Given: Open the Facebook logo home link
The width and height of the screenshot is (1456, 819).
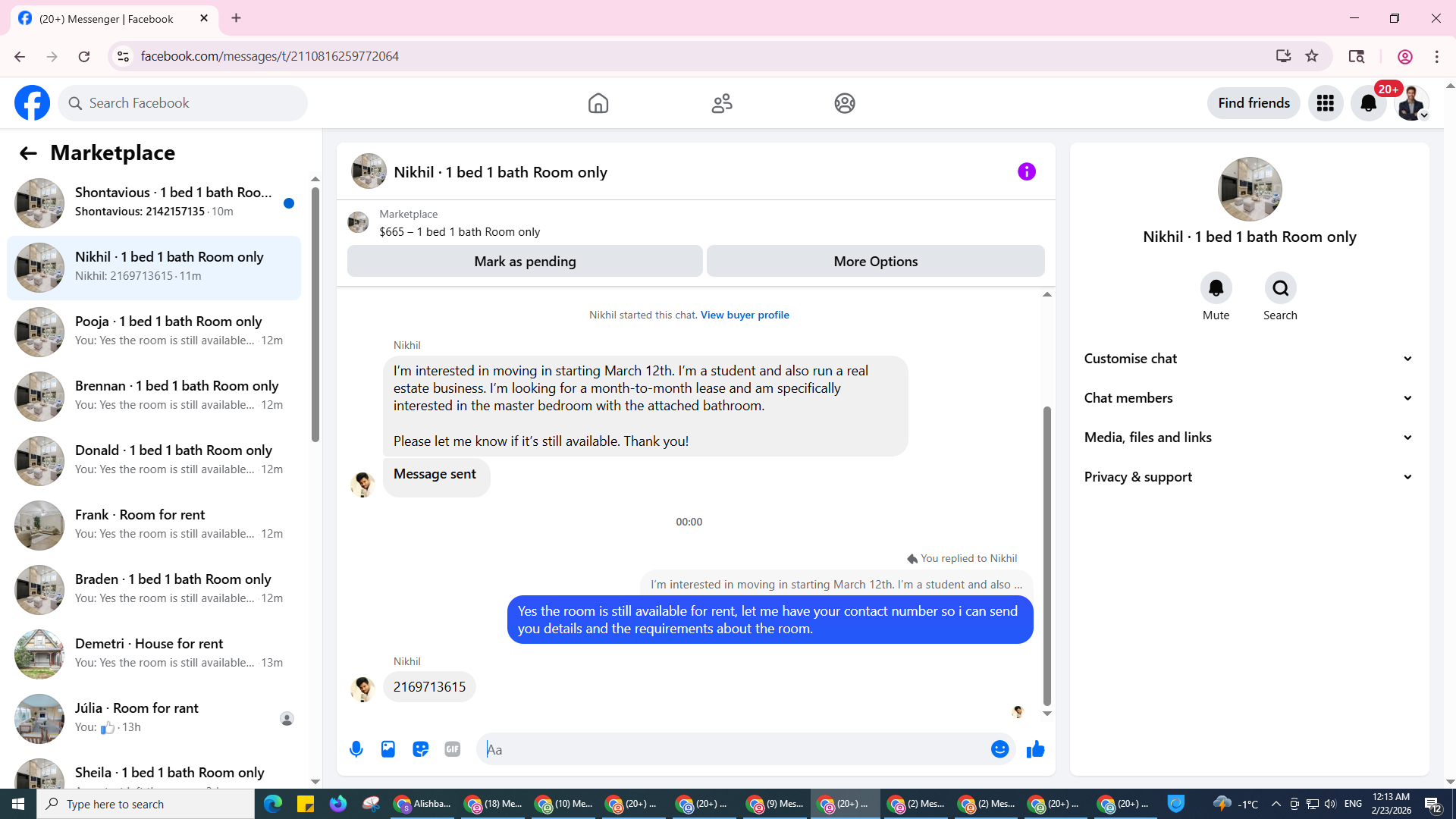Looking at the screenshot, I should (32, 103).
